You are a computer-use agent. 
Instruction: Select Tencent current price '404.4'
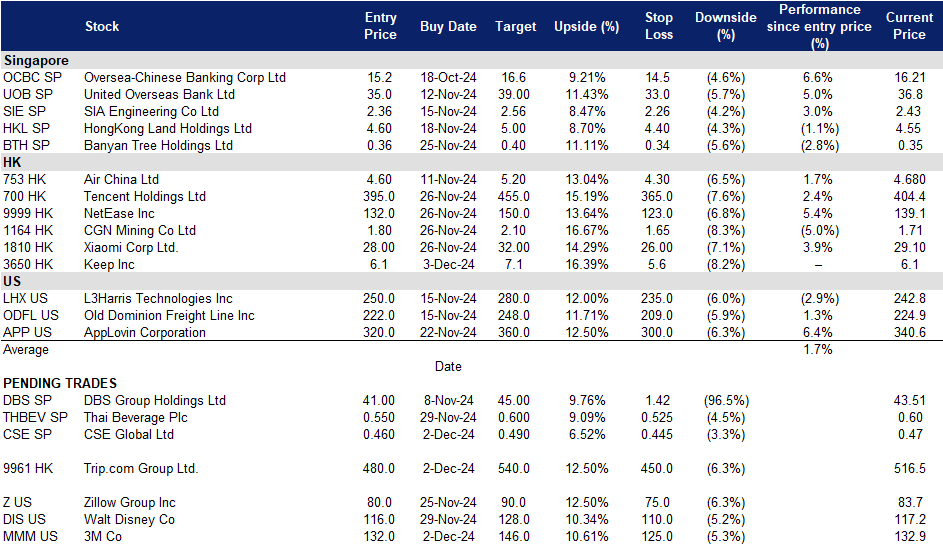coord(909,196)
